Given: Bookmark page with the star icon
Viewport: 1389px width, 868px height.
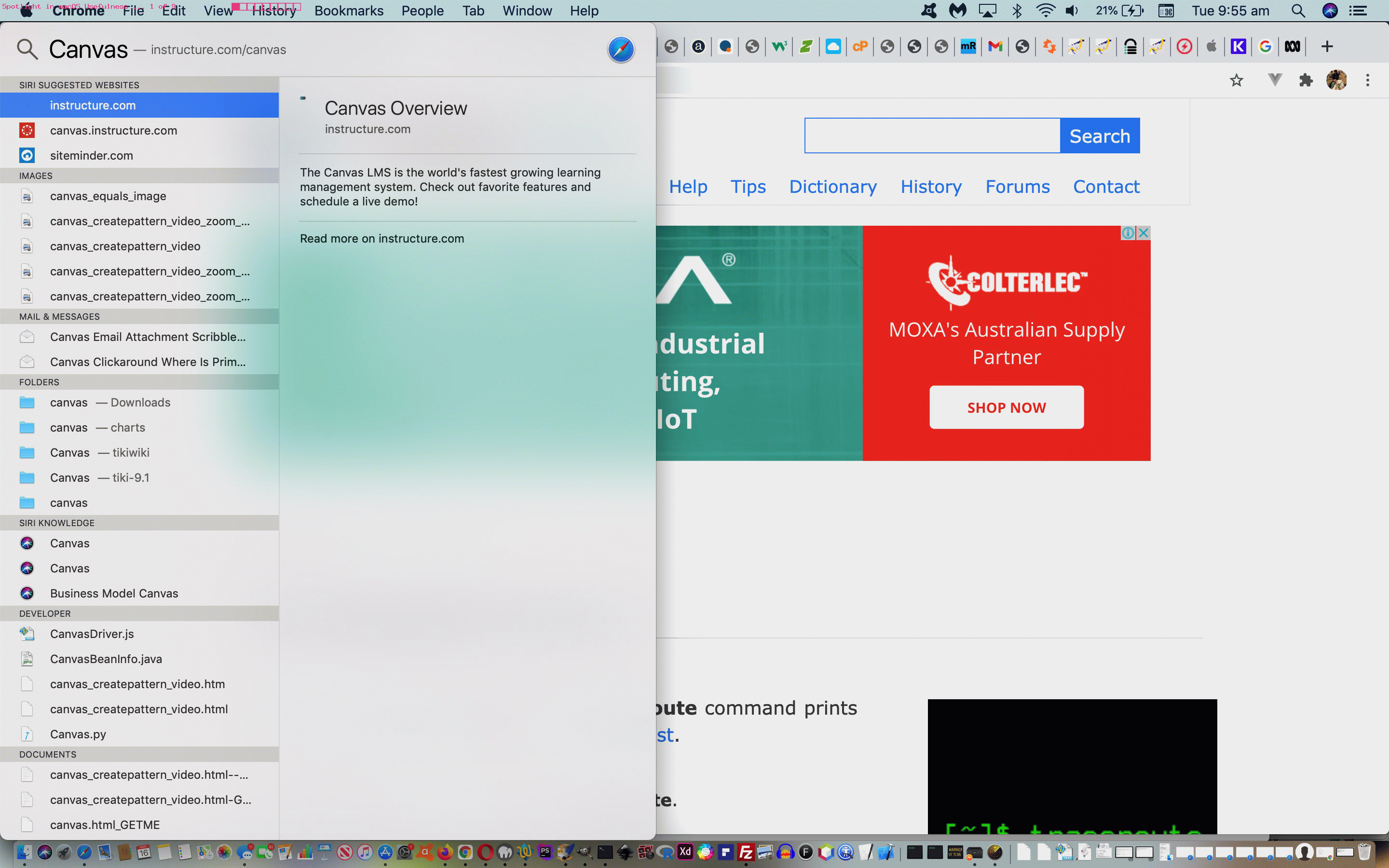Looking at the screenshot, I should coord(1236,81).
